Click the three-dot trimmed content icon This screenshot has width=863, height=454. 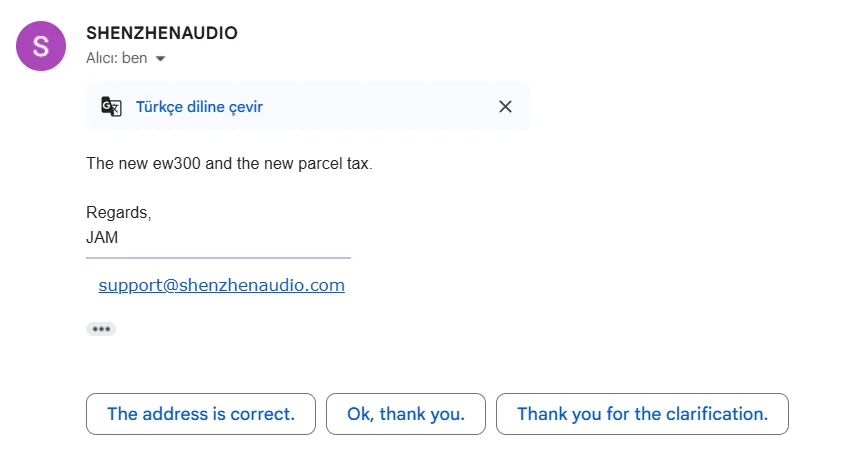(101, 328)
